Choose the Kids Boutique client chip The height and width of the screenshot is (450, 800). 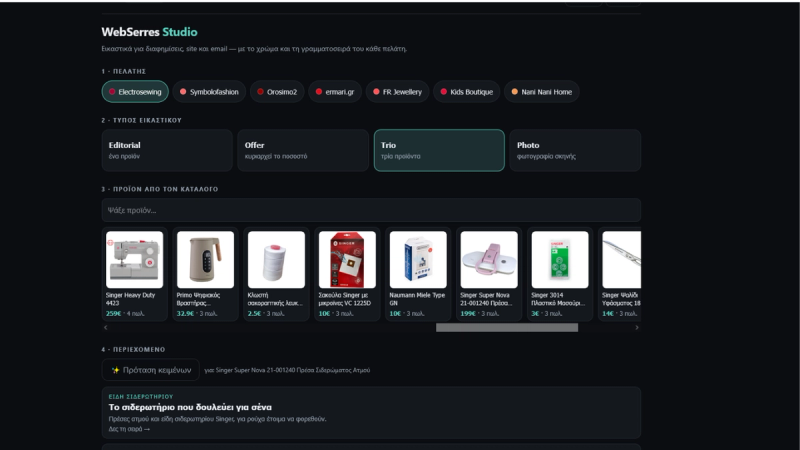pos(466,92)
